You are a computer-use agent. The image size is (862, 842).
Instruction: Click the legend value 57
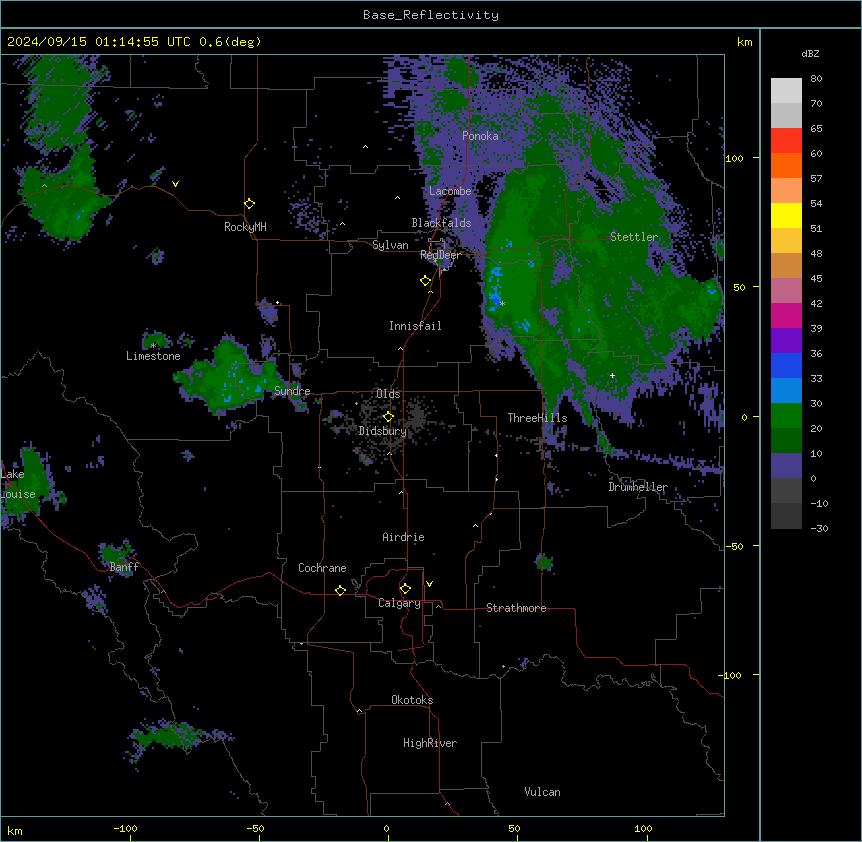coord(816,179)
